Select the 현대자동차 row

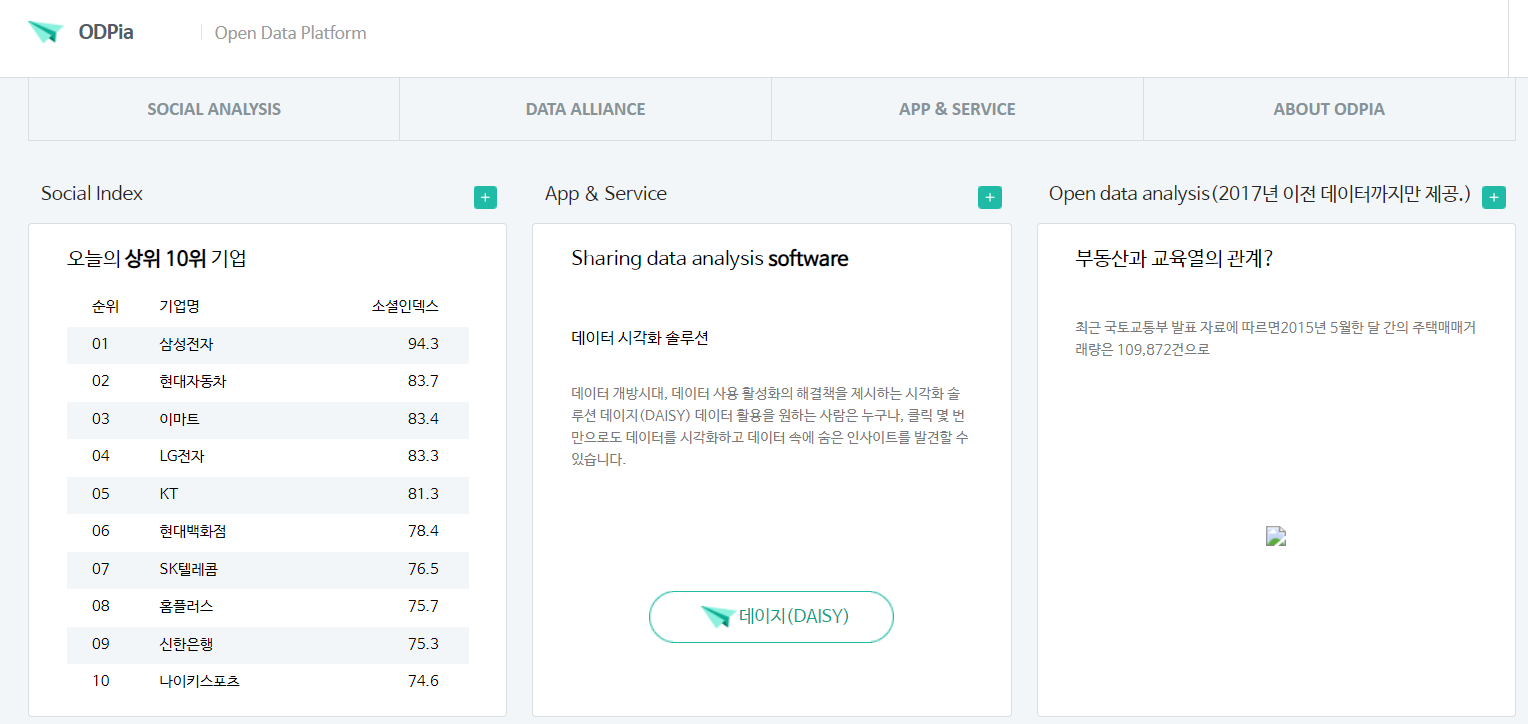[268, 381]
